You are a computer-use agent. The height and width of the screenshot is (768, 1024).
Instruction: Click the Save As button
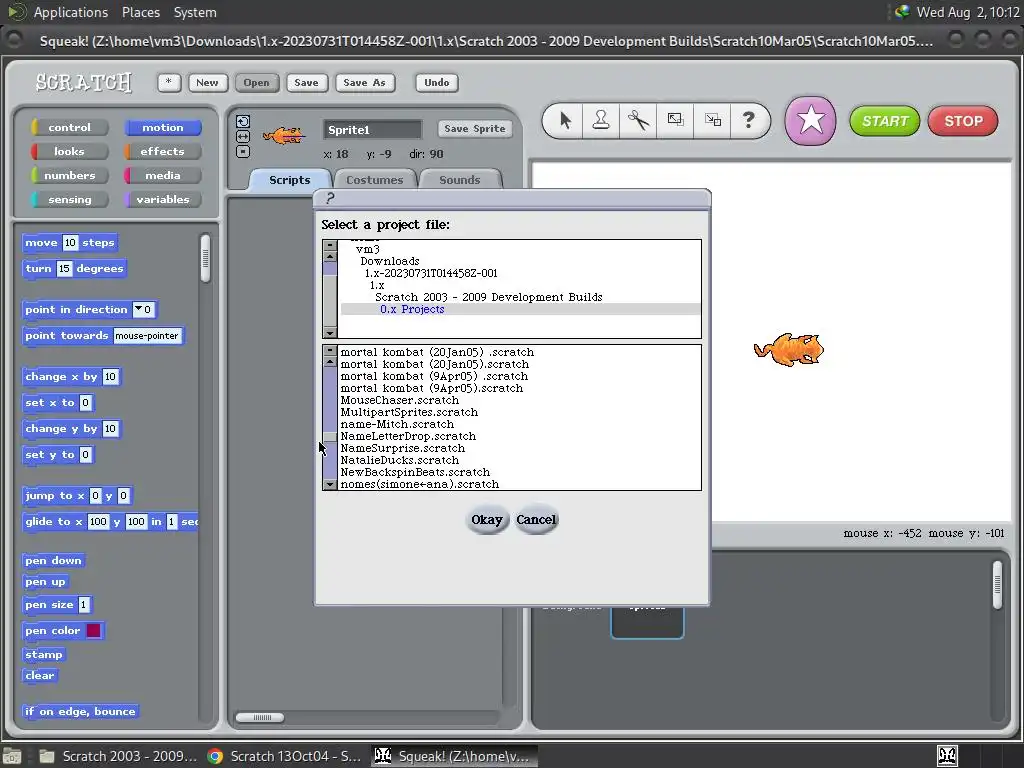364,82
